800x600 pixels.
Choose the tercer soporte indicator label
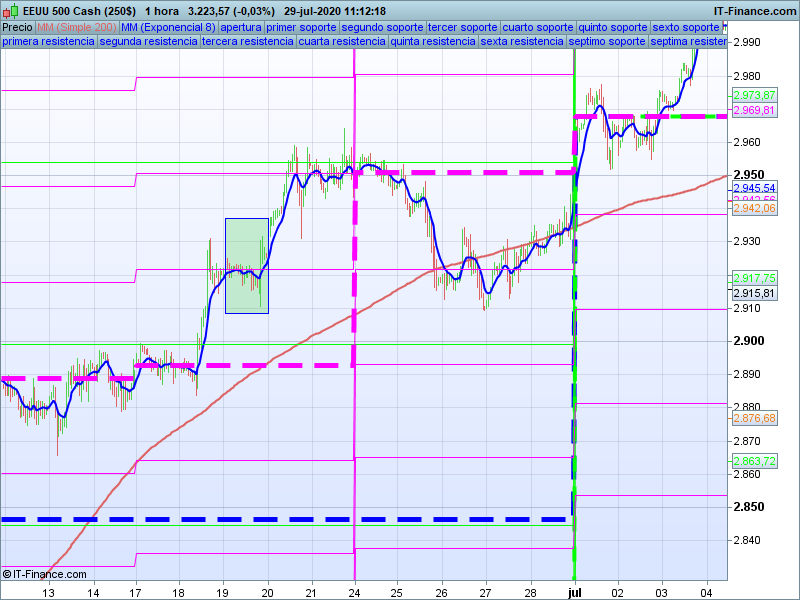click(461, 27)
